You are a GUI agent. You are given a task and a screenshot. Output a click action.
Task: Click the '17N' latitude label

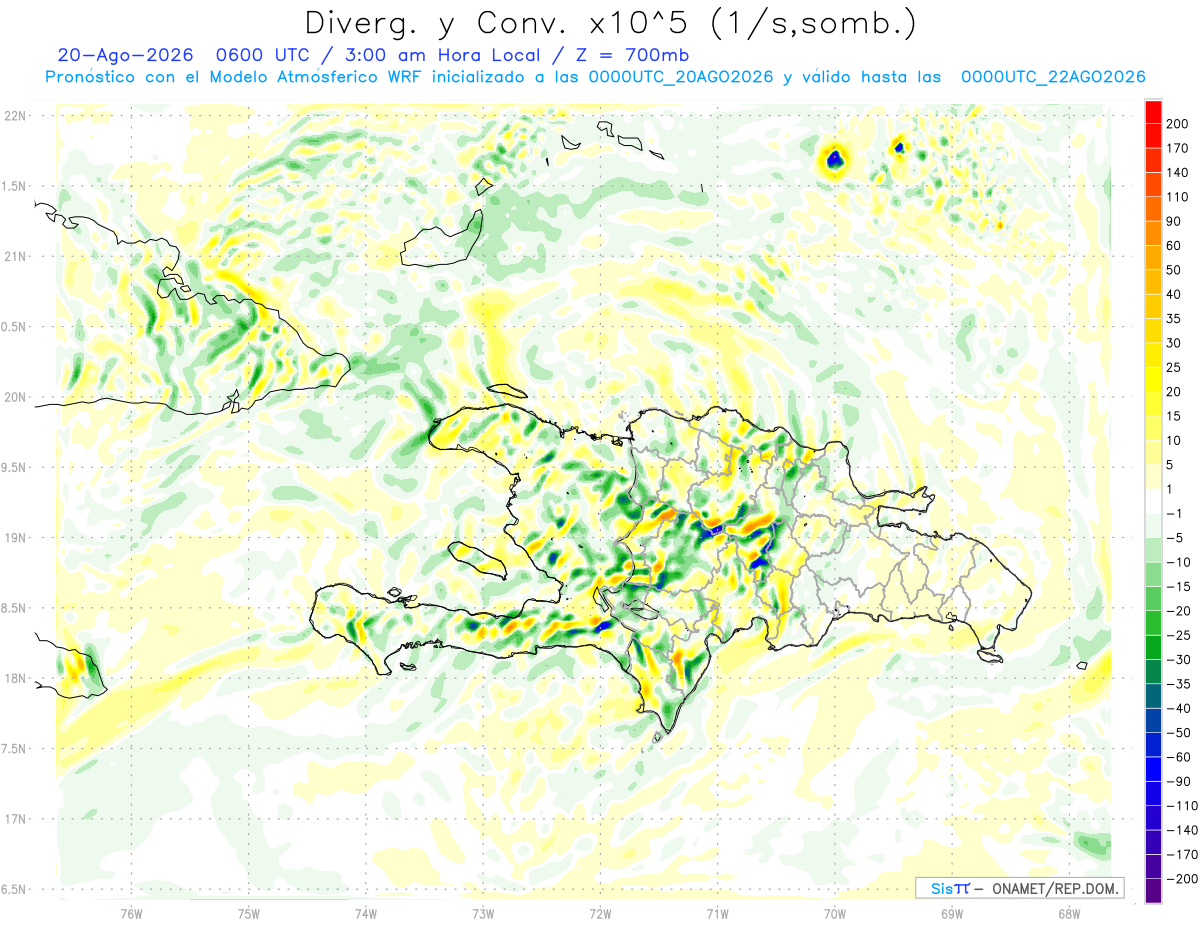coord(13,819)
